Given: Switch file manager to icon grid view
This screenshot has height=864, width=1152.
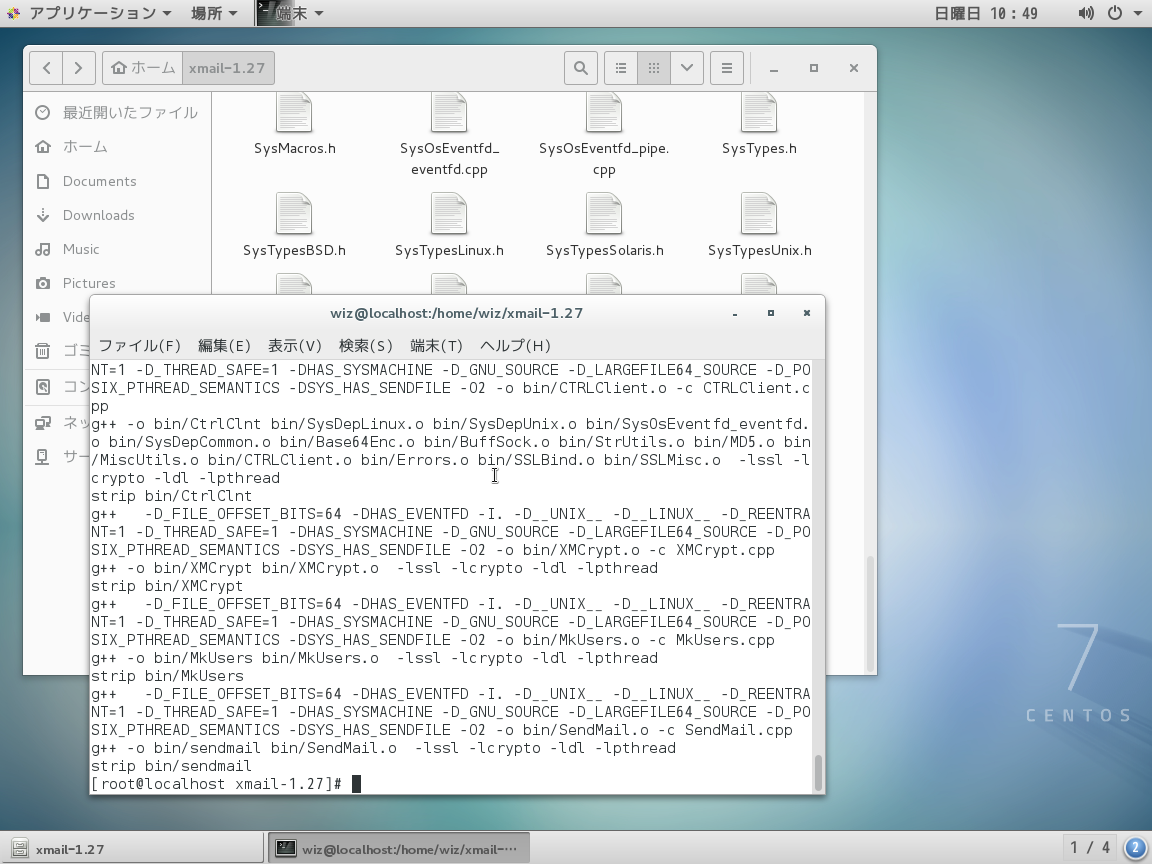Looking at the screenshot, I should point(653,68).
